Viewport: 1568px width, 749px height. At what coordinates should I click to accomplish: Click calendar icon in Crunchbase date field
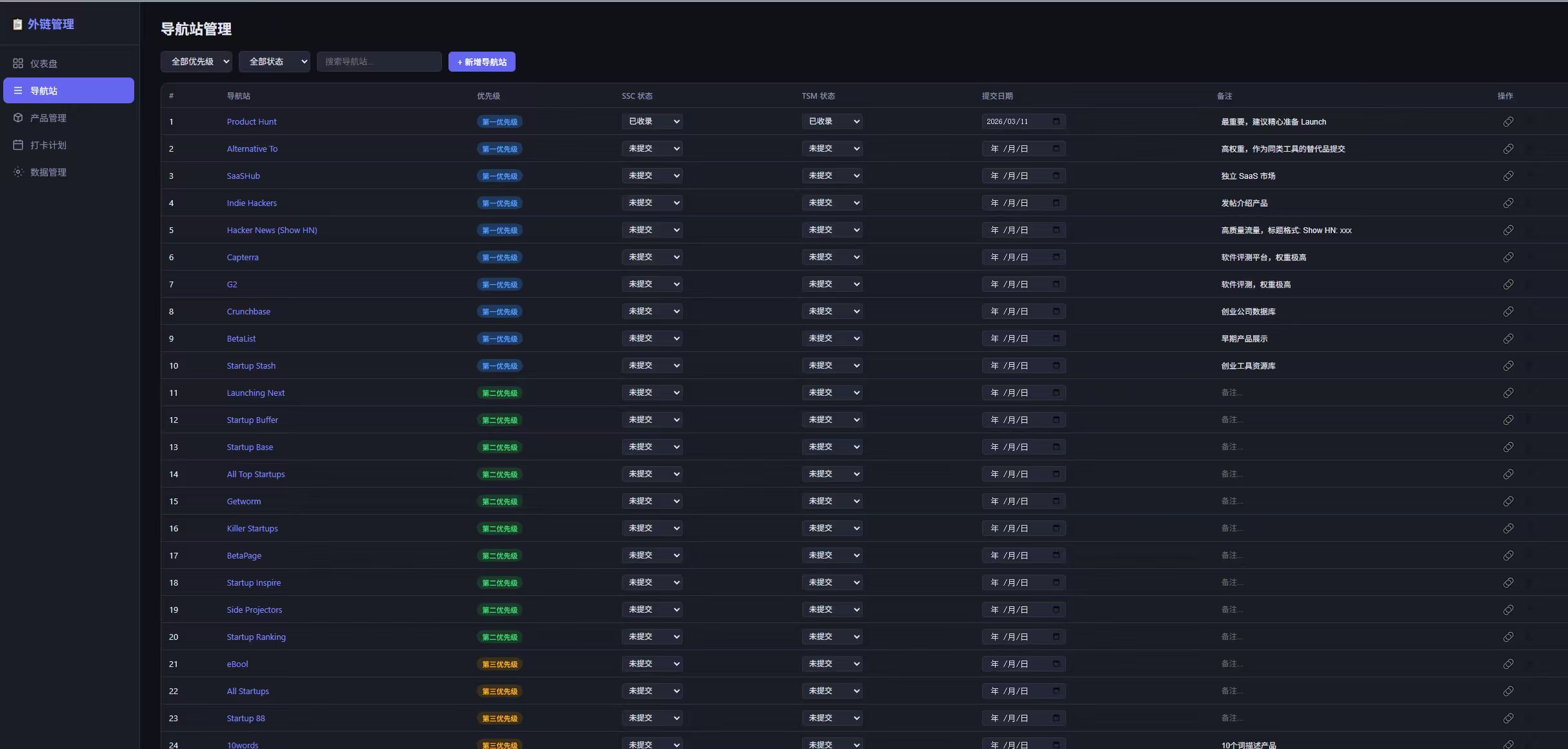pyautogui.click(x=1056, y=311)
